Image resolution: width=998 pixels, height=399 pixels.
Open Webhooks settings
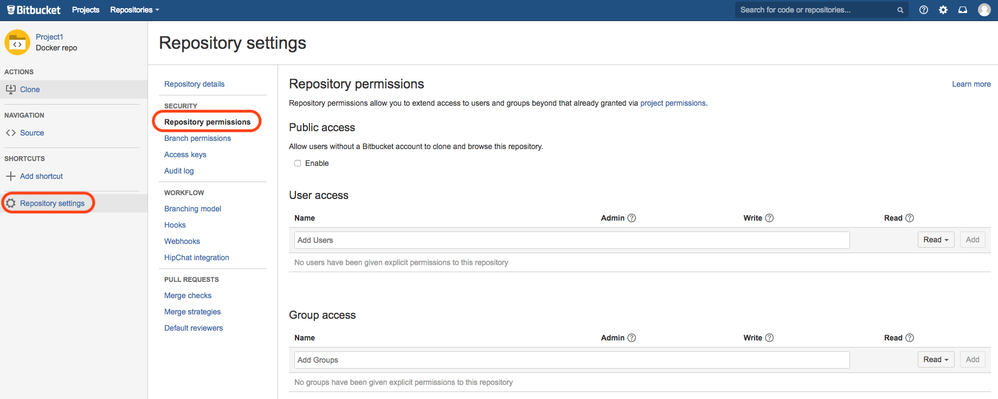tap(182, 242)
